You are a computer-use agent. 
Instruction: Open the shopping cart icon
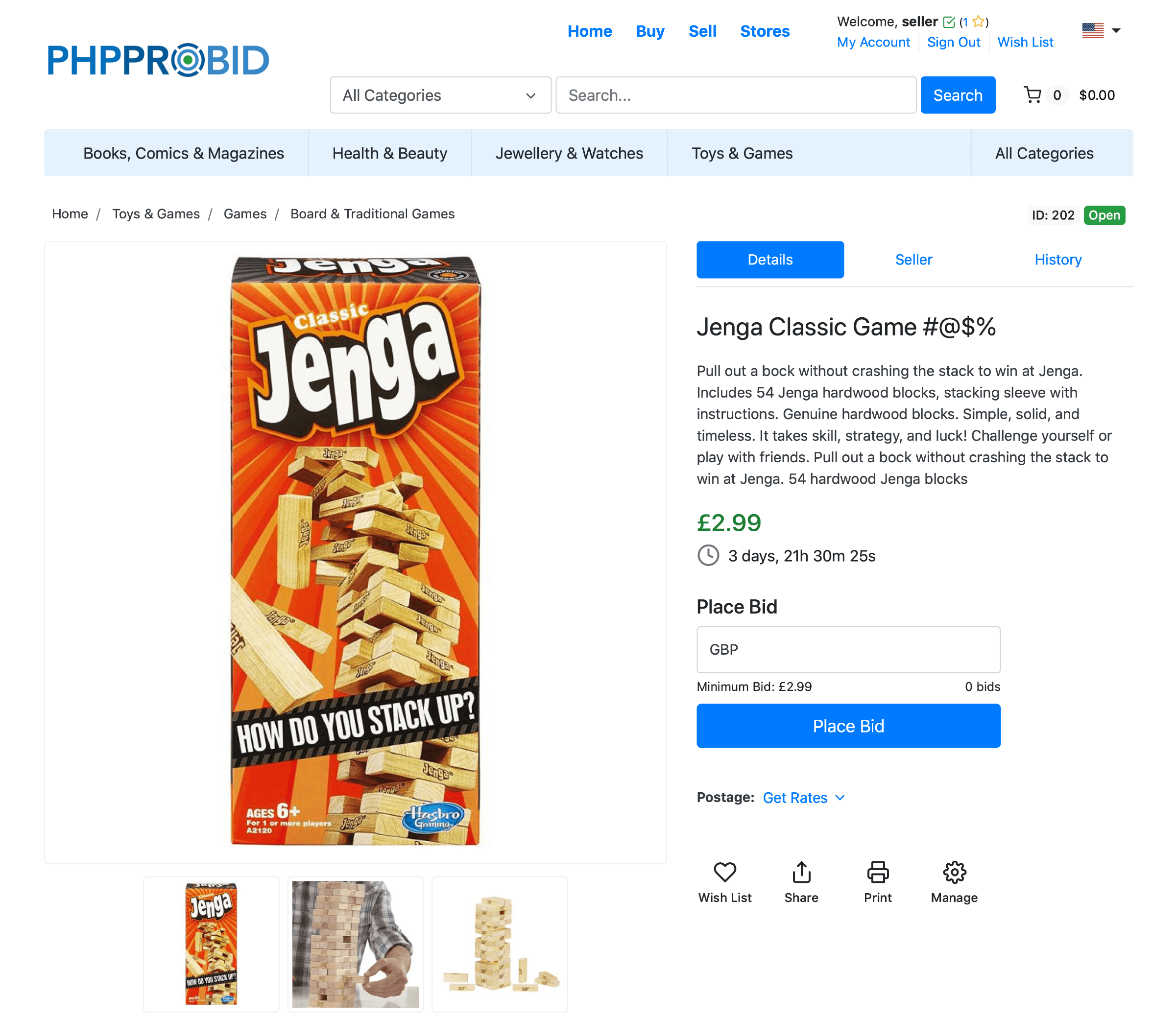tap(1032, 95)
